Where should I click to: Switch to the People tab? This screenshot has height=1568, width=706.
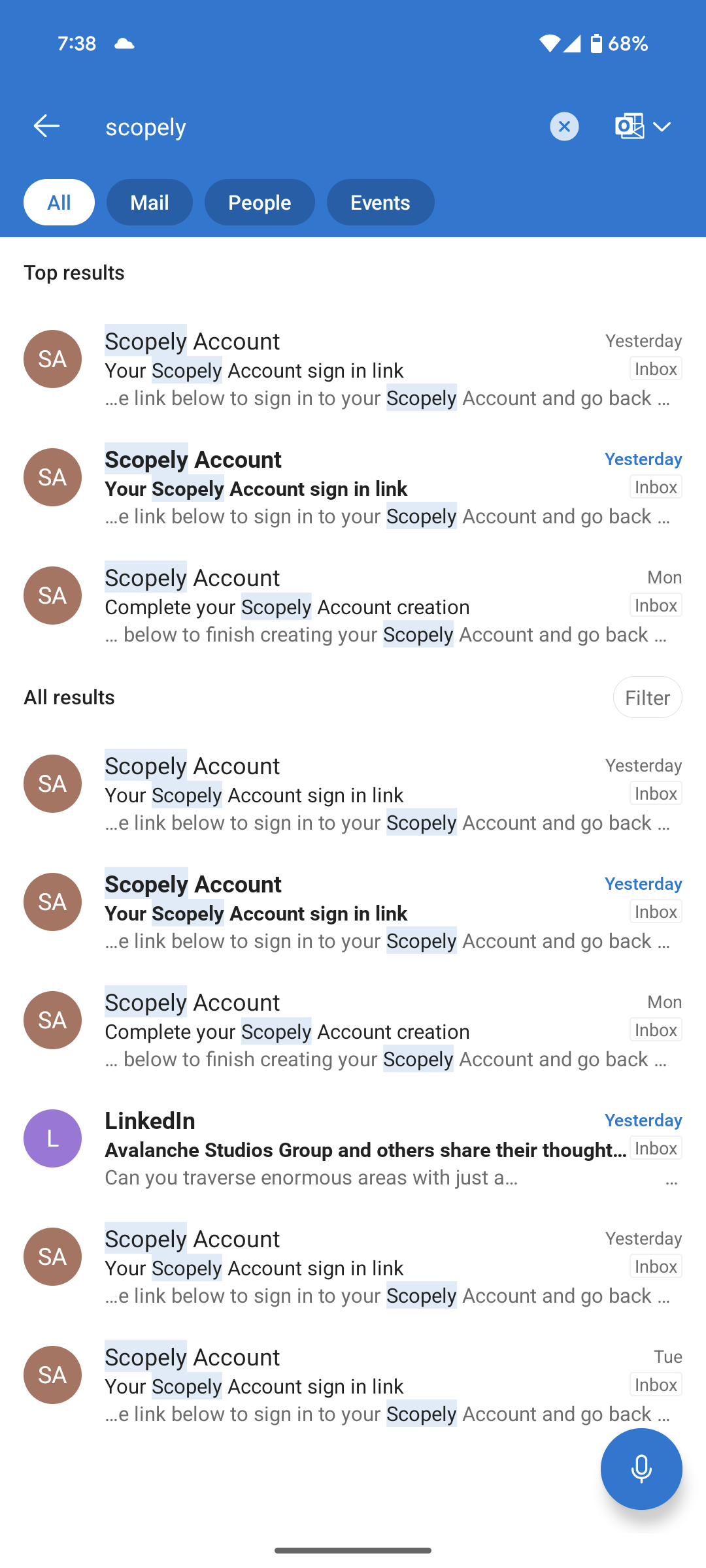(x=260, y=203)
